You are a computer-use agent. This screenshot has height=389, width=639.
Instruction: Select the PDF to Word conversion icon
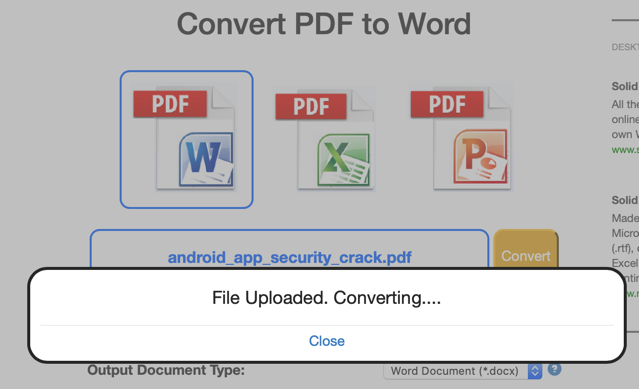[186, 139]
